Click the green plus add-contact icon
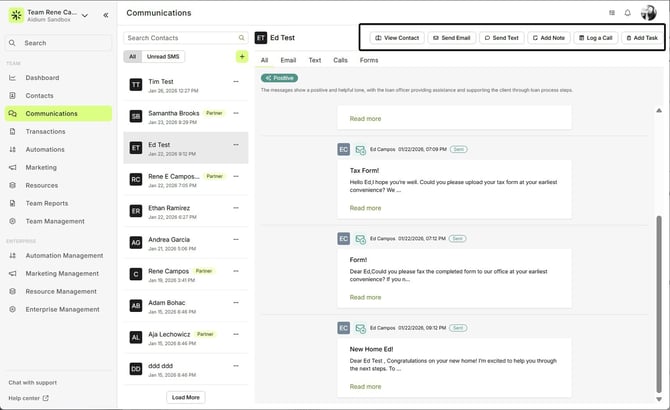670x410 pixels. click(241, 56)
